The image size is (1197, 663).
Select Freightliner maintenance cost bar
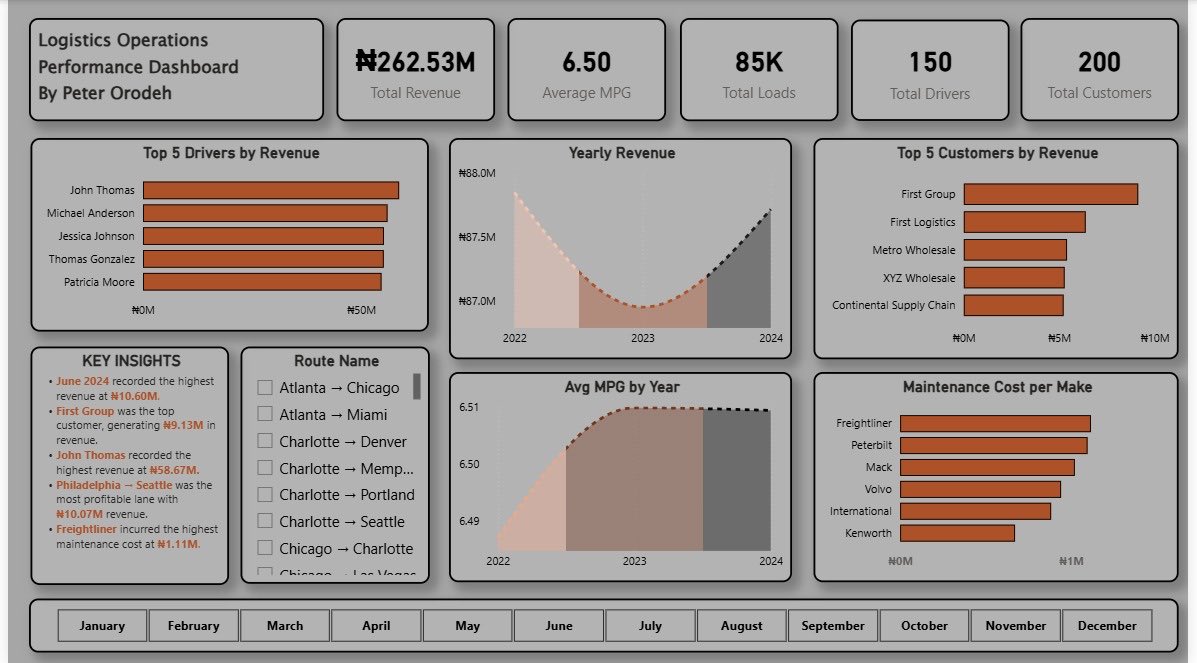(x=995, y=423)
